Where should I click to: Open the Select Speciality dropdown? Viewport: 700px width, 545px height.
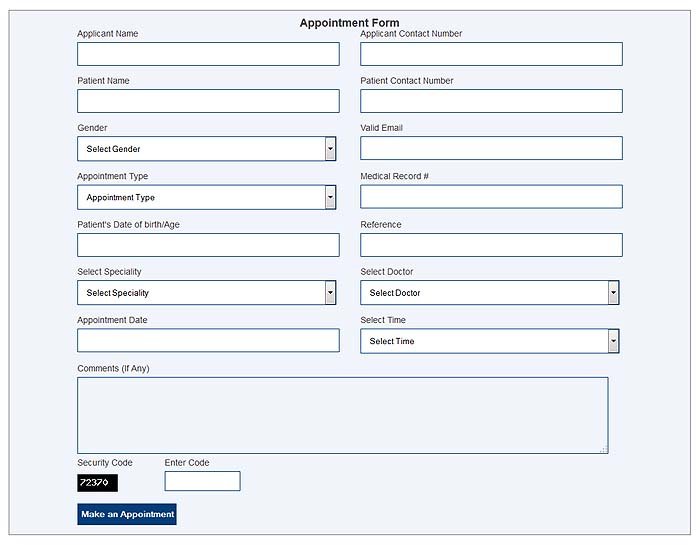click(x=206, y=292)
